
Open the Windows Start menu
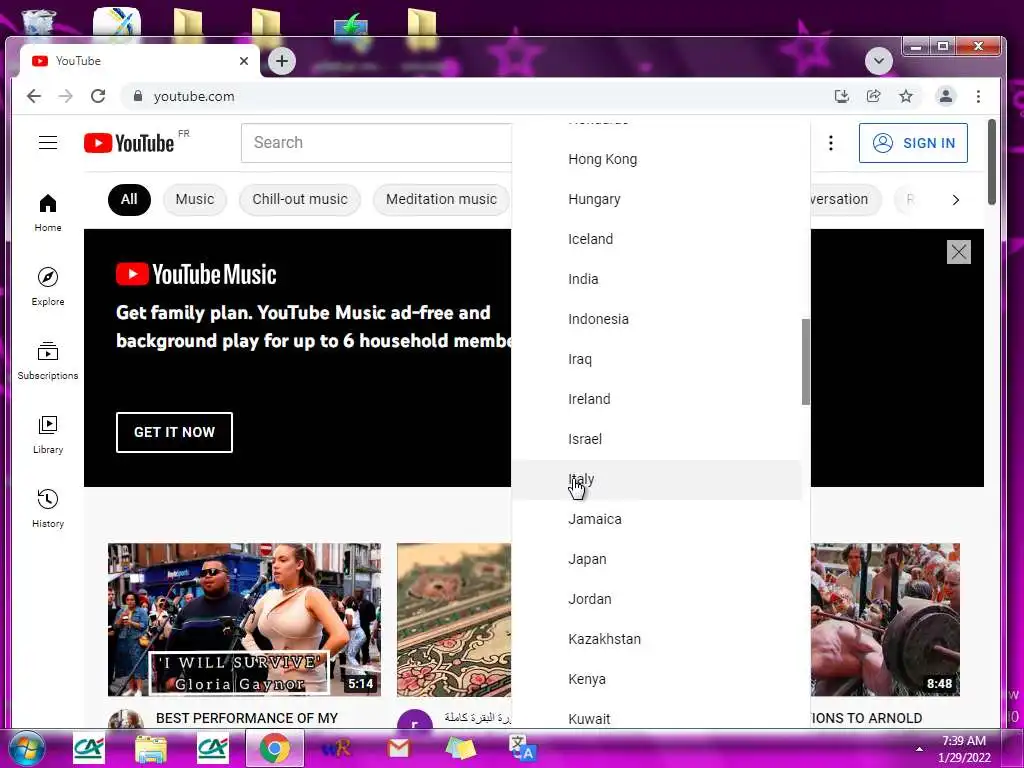pyautogui.click(x=27, y=748)
